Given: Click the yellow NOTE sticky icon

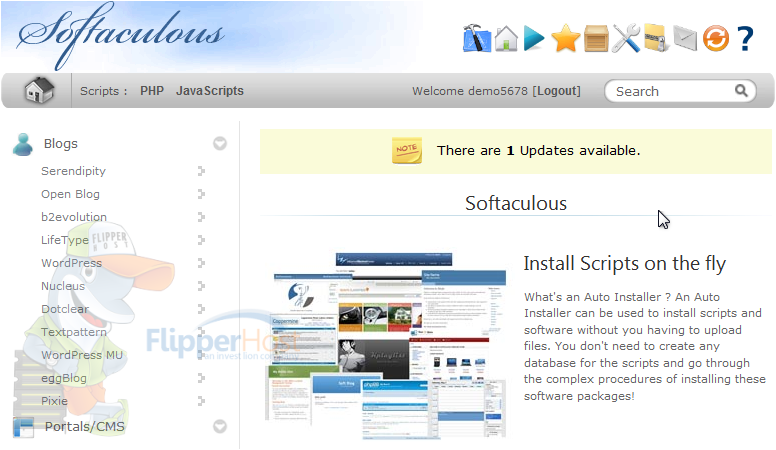Looking at the screenshot, I should tap(407, 150).
